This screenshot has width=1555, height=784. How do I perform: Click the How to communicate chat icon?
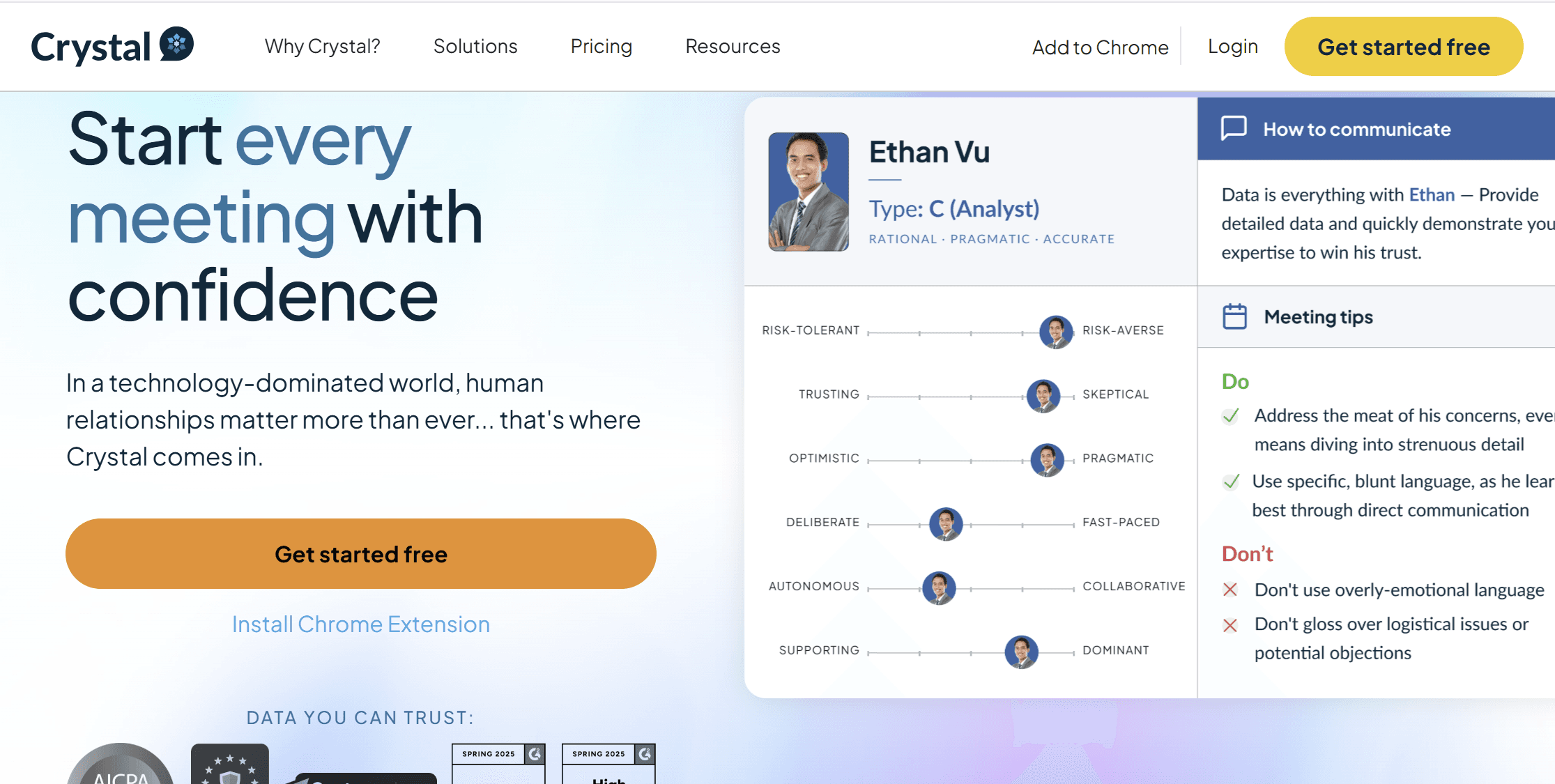click(x=1234, y=129)
